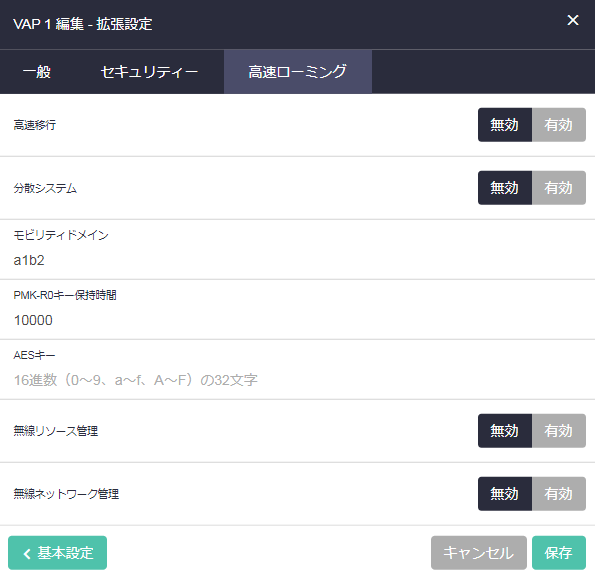Cancel changes with キャンセル
This screenshot has height=579, width=595.
(x=479, y=553)
